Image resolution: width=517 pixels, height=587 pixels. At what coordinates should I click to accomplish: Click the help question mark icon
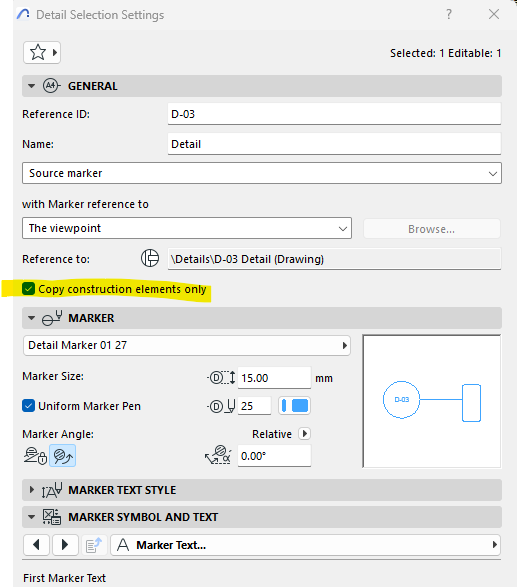449,14
